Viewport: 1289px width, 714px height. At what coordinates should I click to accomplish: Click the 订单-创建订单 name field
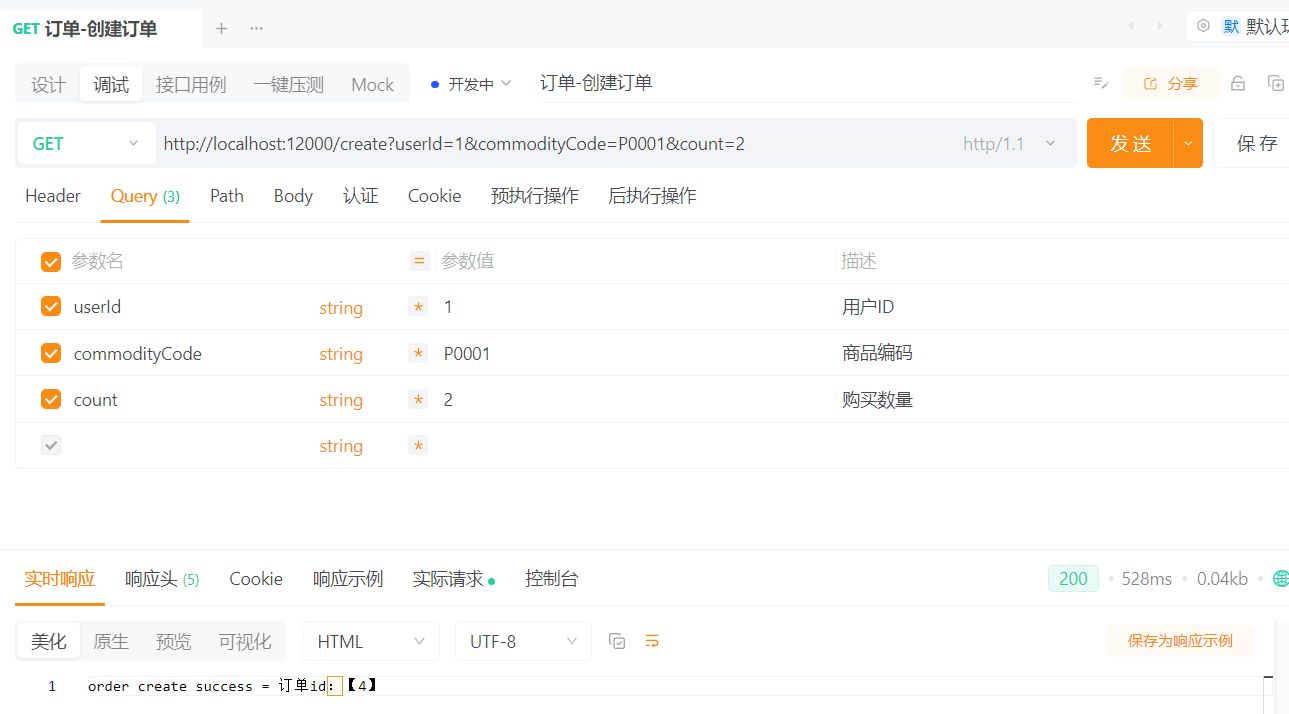click(808, 83)
